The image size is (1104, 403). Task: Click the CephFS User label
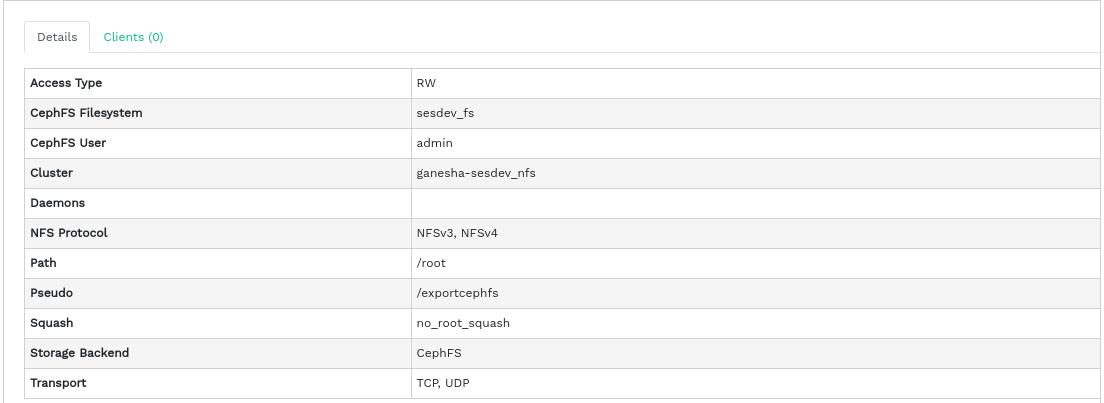[68, 143]
